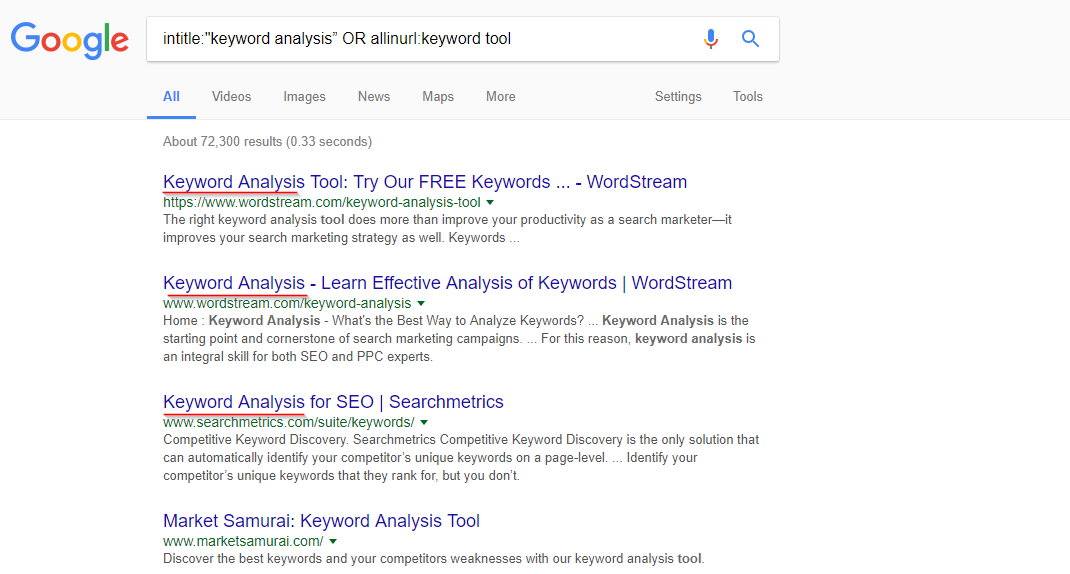Open dropdown arrow next to searchmetrics URL
The height and width of the screenshot is (574, 1070).
point(424,422)
